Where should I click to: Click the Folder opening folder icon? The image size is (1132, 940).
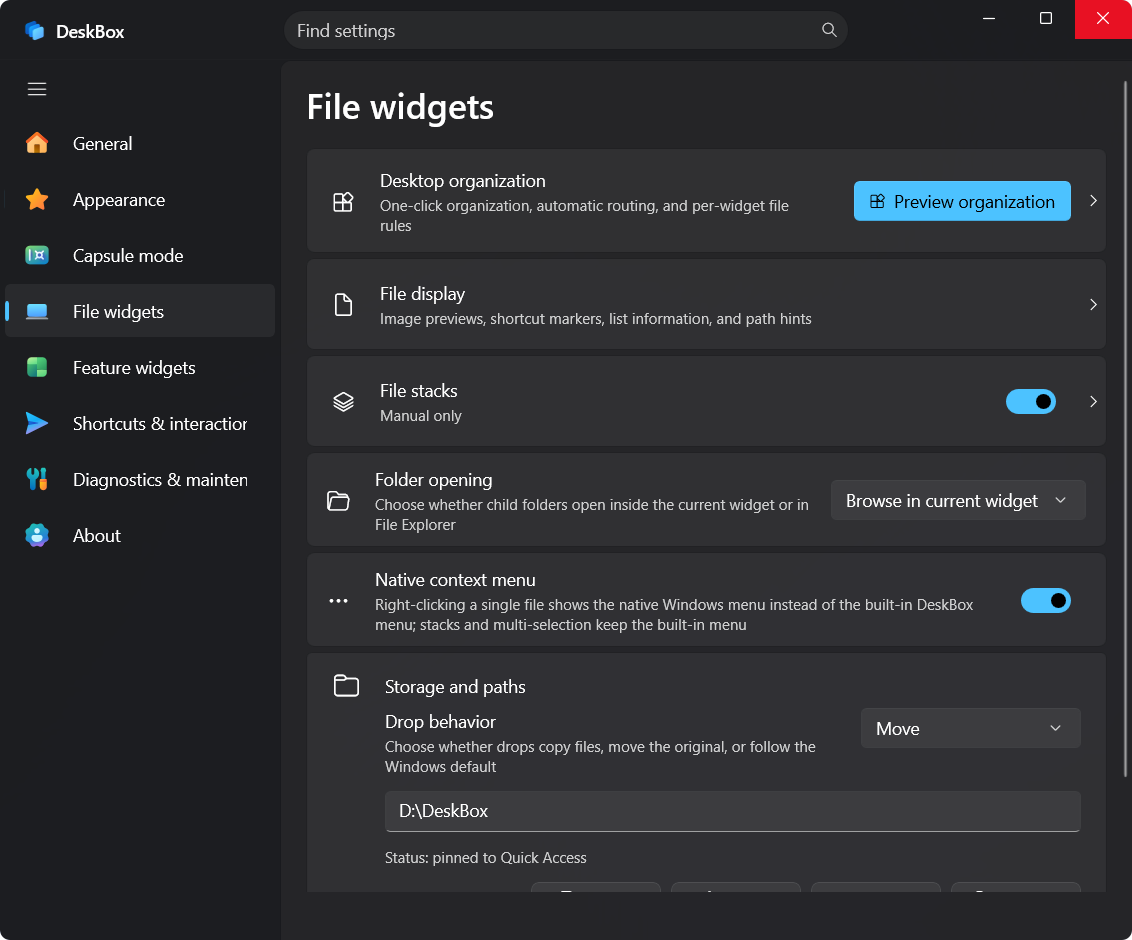338,500
